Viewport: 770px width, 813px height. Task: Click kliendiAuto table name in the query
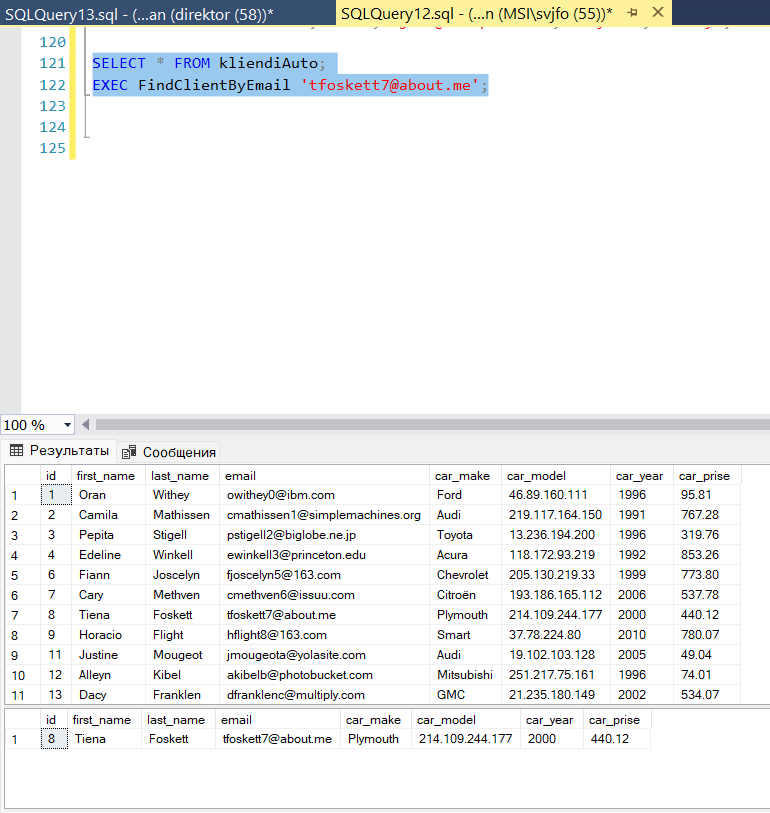tap(269, 63)
